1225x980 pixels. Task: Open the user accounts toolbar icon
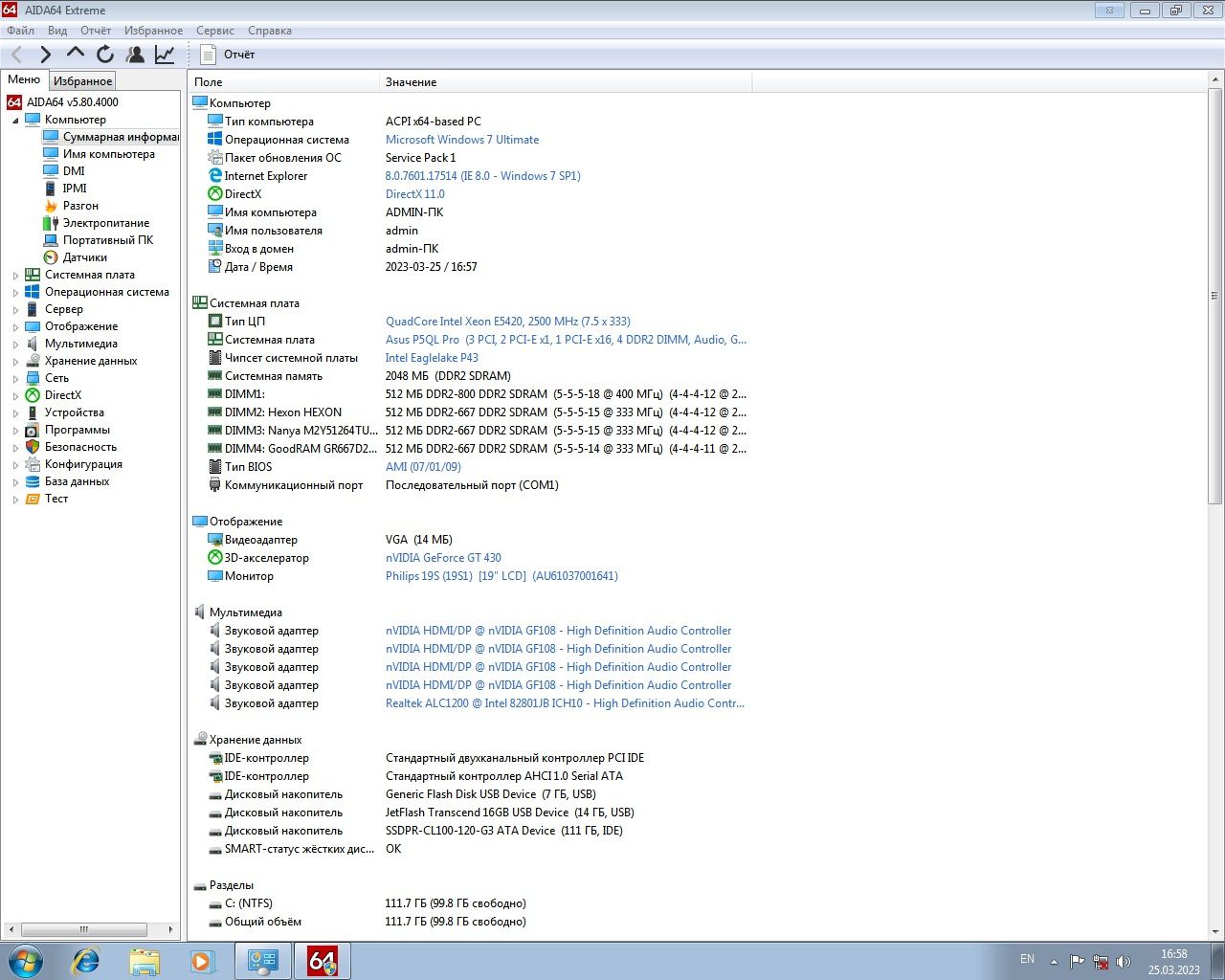pyautogui.click(x=135, y=55)
